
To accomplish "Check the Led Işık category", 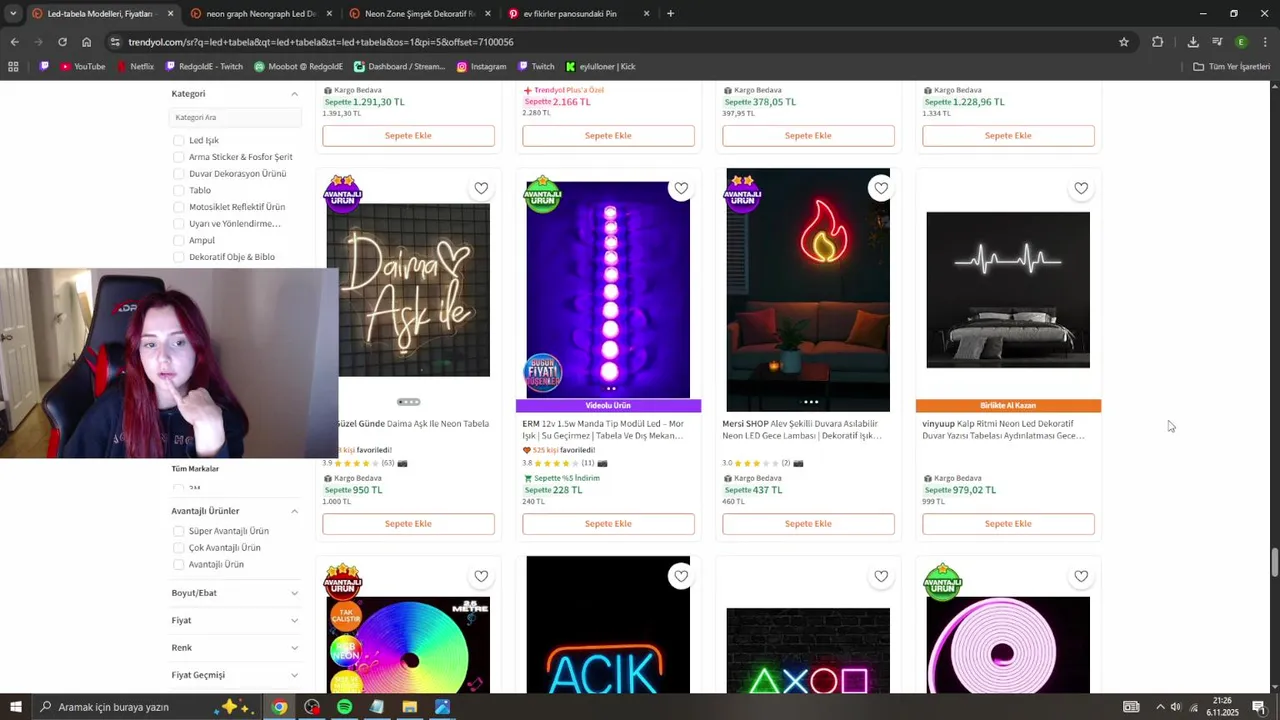I will [x=178, y=140].
